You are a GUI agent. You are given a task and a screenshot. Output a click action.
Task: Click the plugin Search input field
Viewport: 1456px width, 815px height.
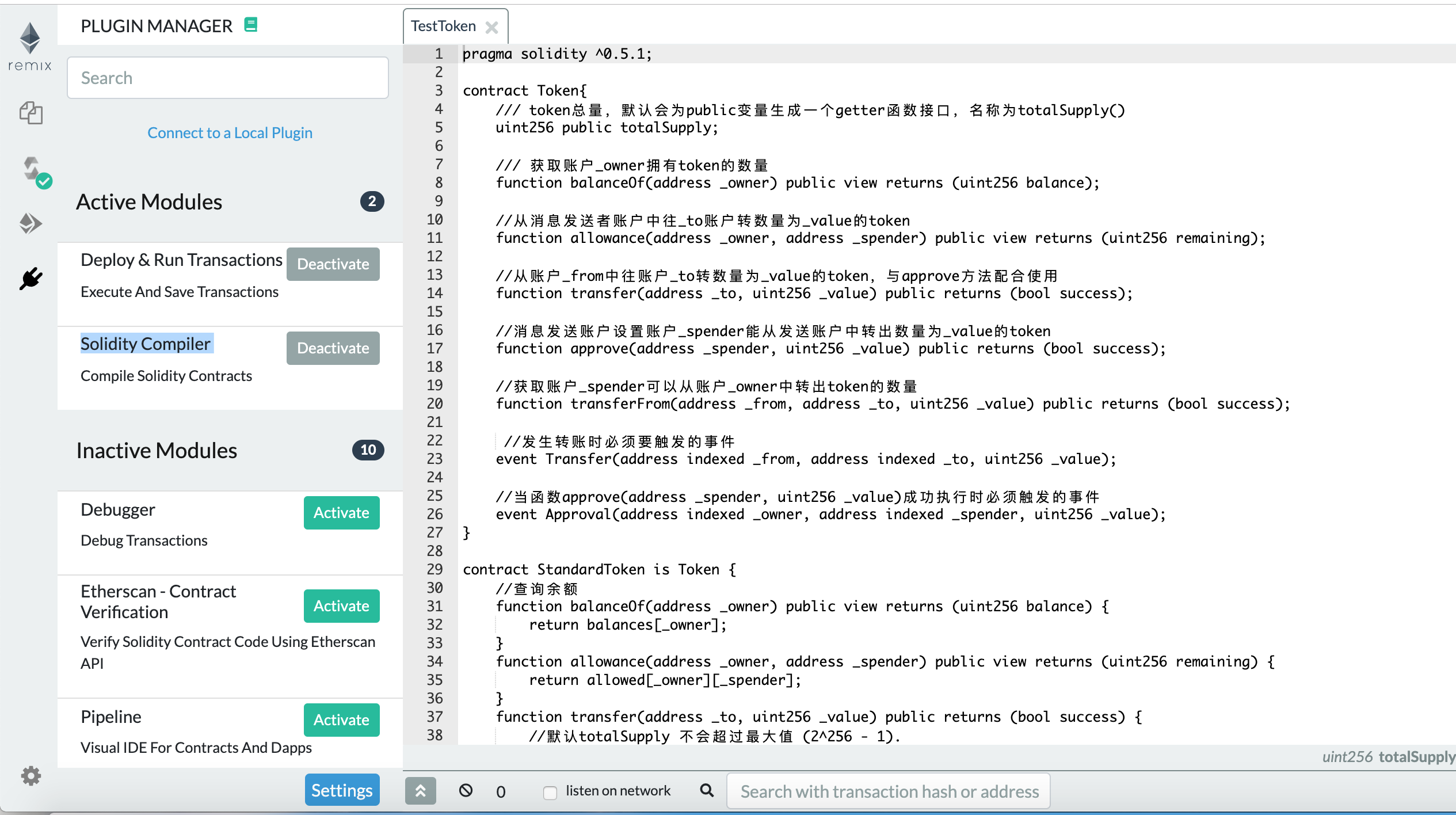click(x=227, y=78)
